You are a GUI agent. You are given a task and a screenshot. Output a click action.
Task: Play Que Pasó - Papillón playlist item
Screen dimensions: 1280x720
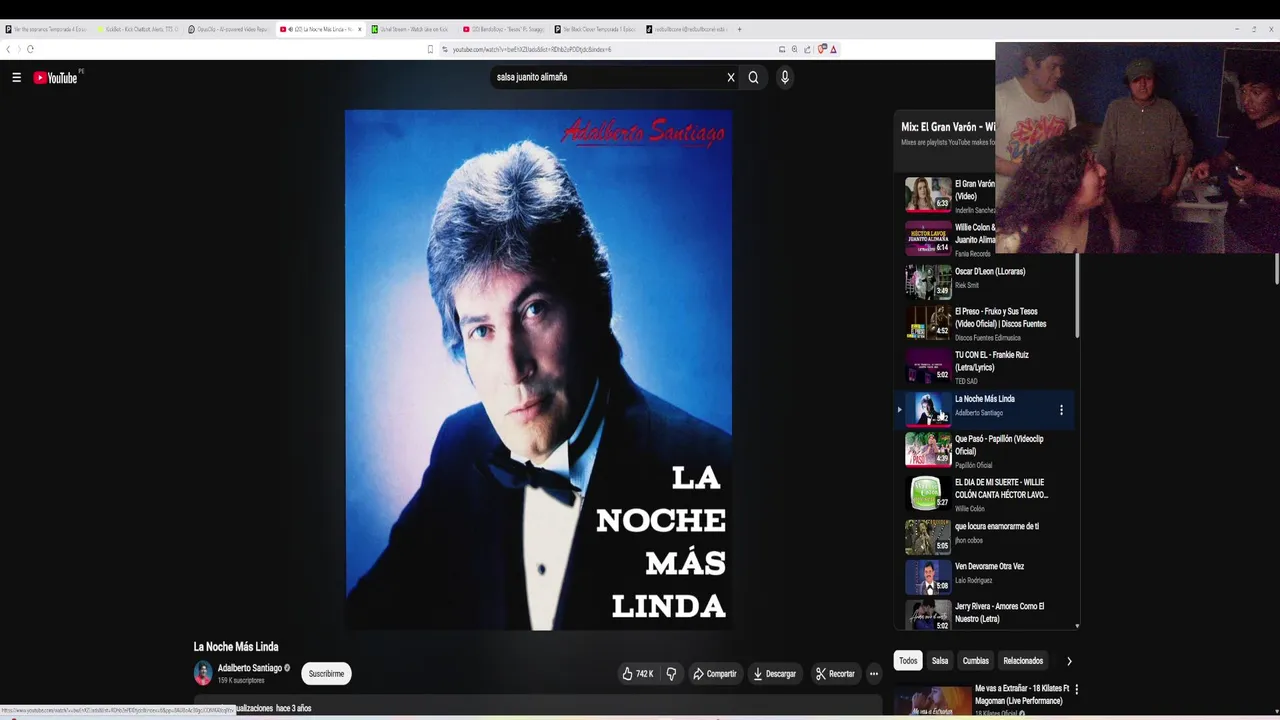985,451
